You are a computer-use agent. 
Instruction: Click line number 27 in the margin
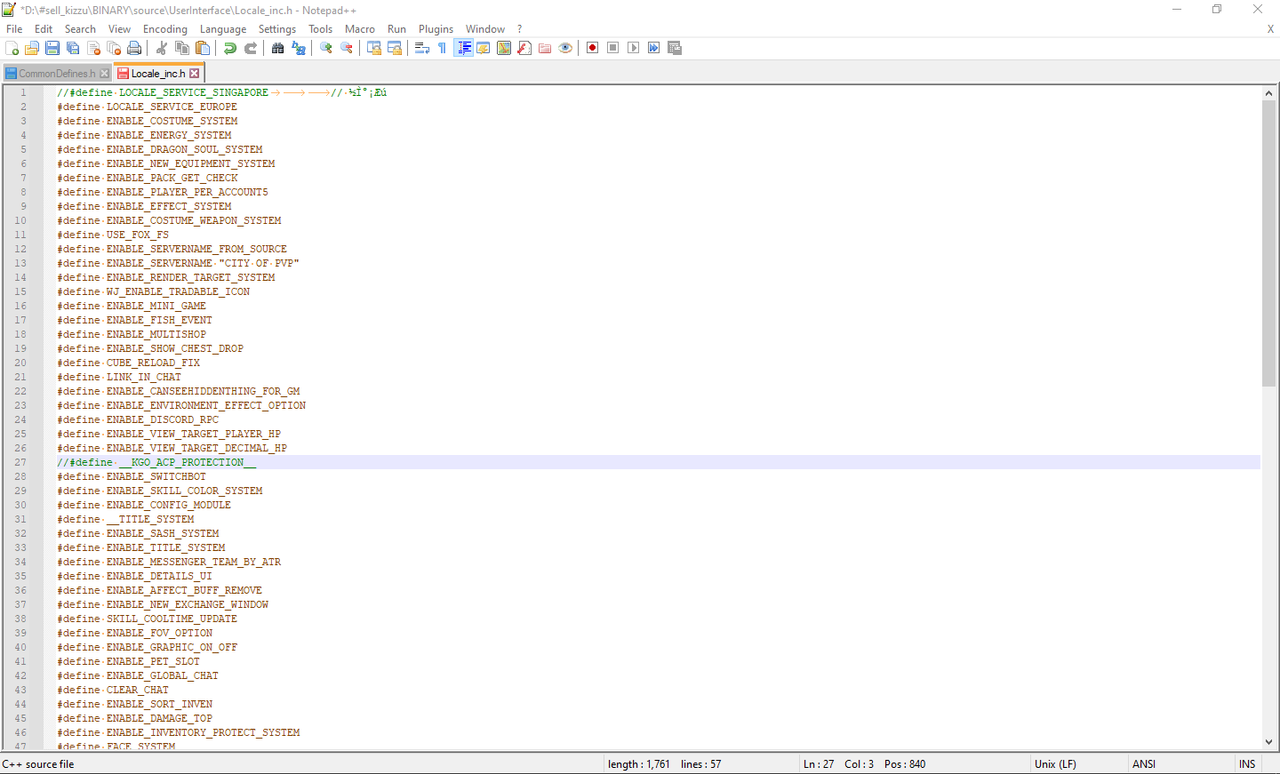click(21, 463)
